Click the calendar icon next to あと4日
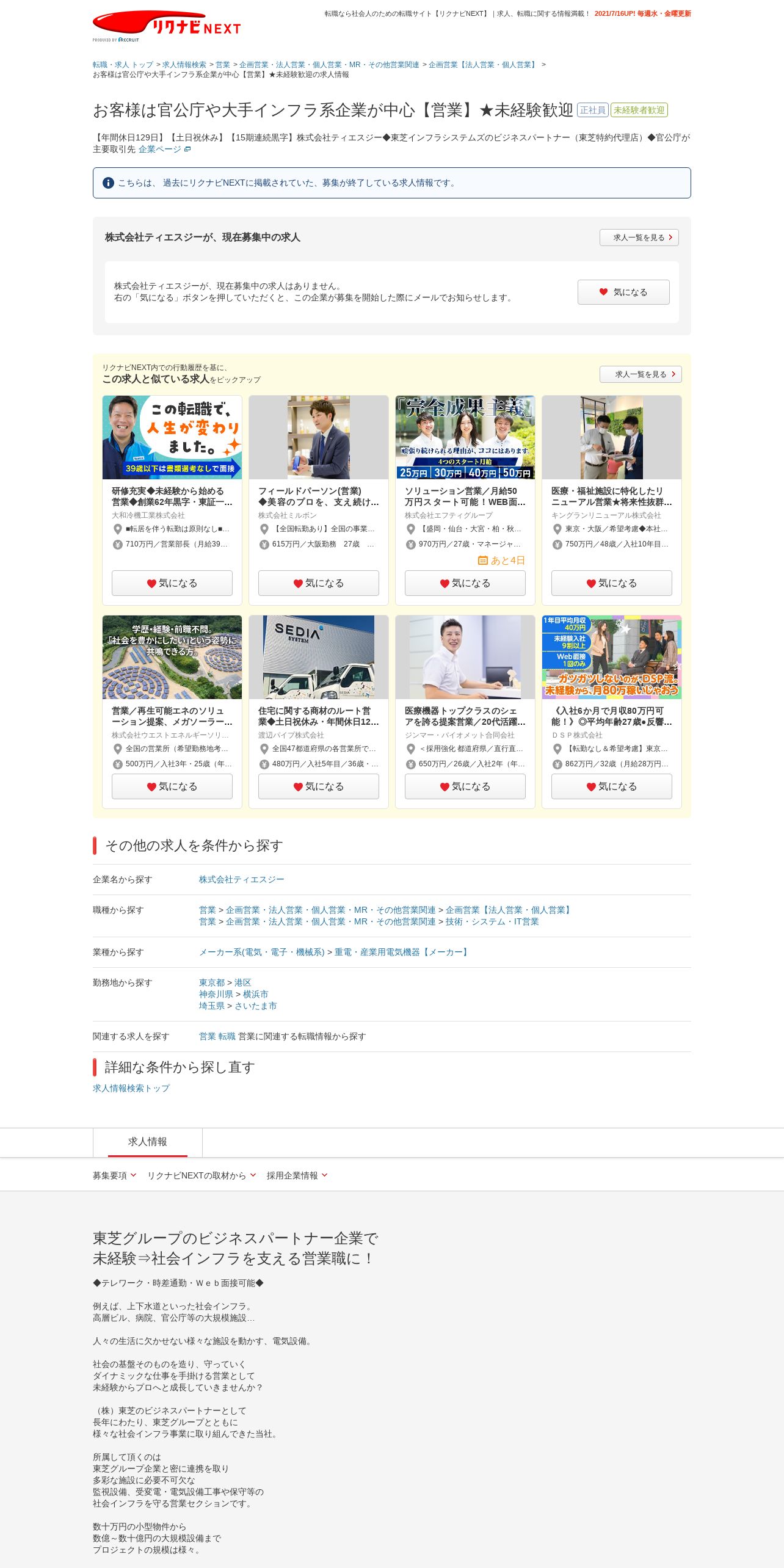This screenshot has width=784, height=1568. [483, 560]
